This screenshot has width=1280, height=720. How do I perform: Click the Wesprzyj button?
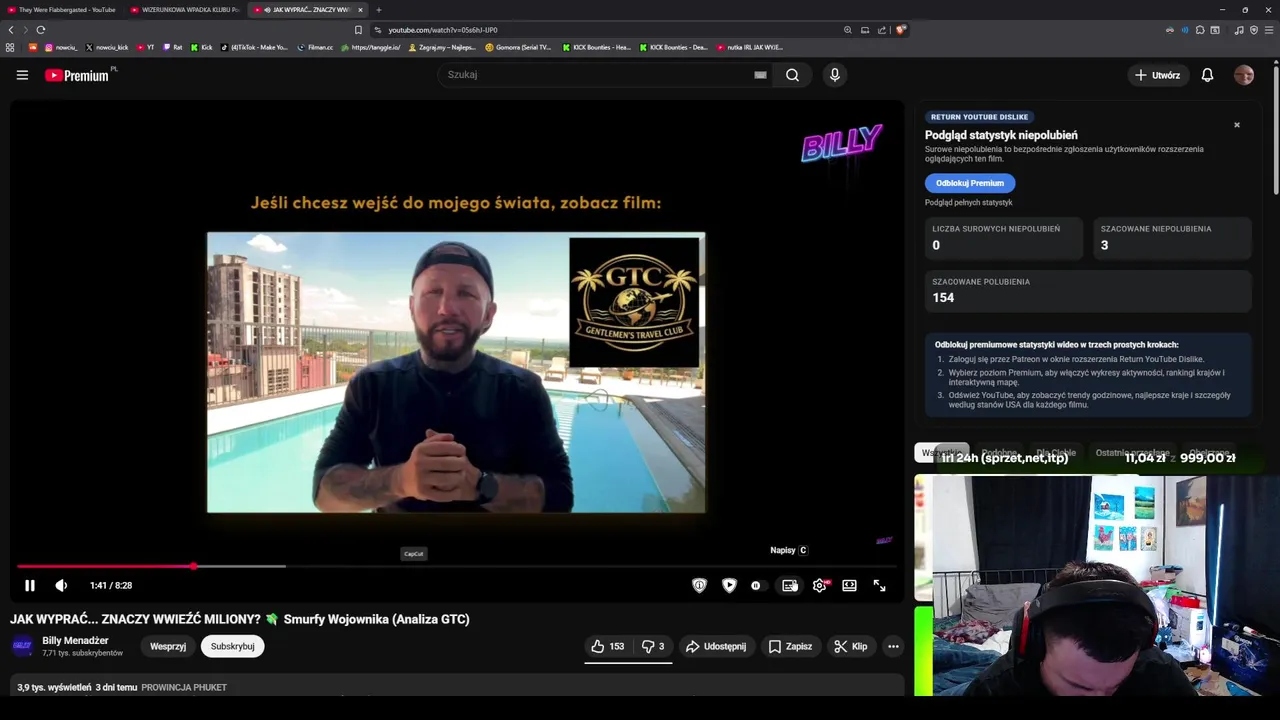coord(168,647)
